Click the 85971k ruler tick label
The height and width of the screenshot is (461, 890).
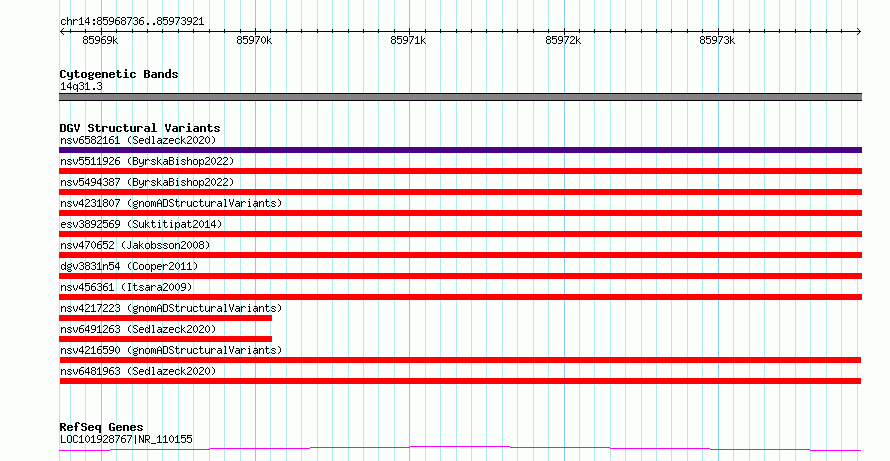click(x=408, y=40)
